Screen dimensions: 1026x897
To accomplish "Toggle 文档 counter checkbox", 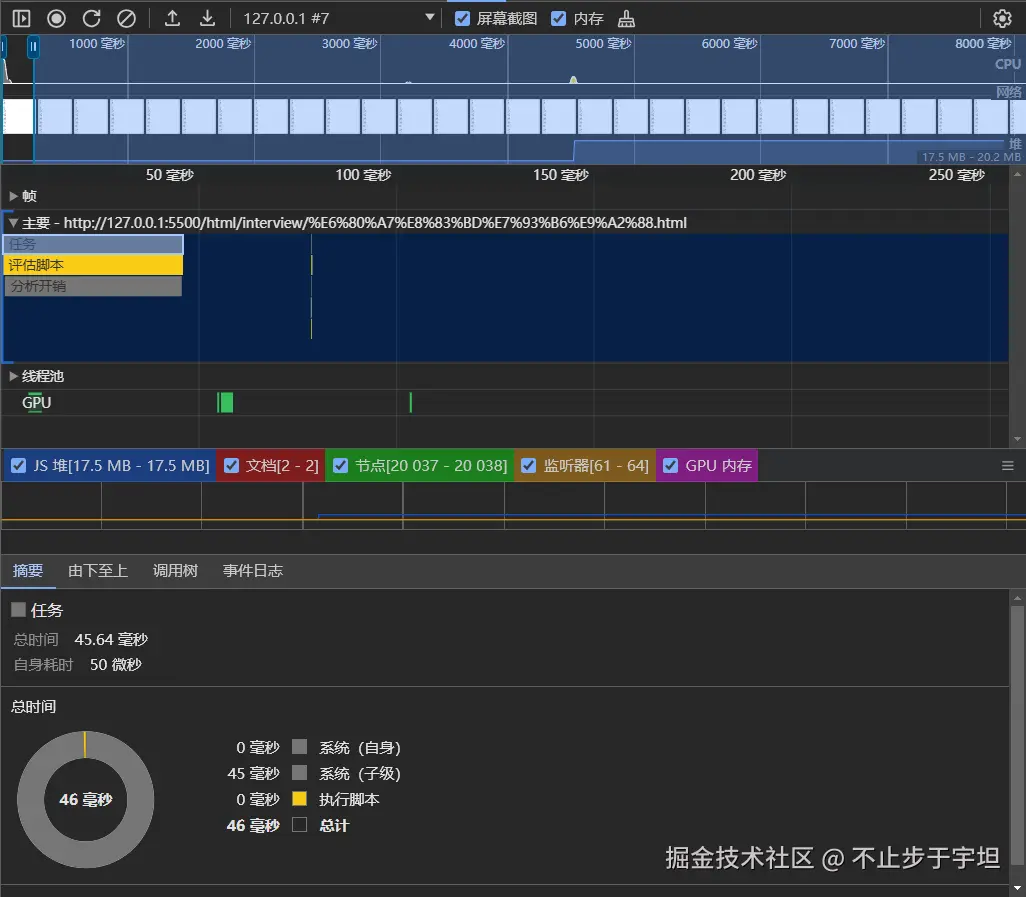I will click(x=231, y=466).
